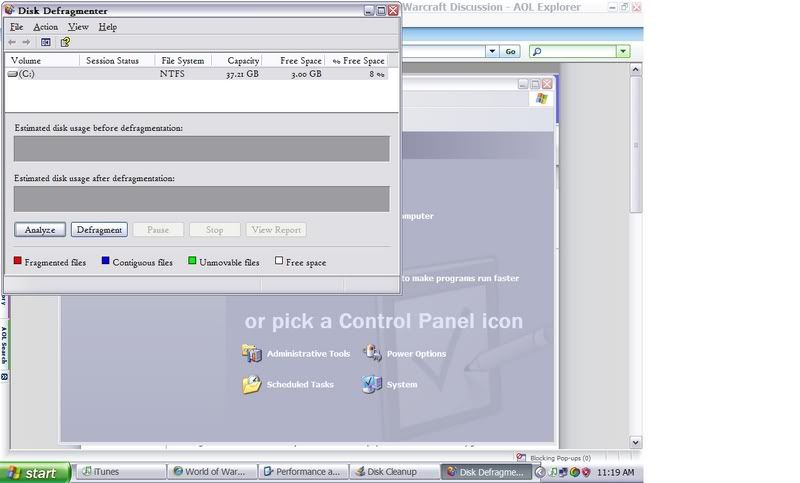Screen dimensions: 800x483
Task: Open the Power Options icon
Action: [x=372, y=353]
